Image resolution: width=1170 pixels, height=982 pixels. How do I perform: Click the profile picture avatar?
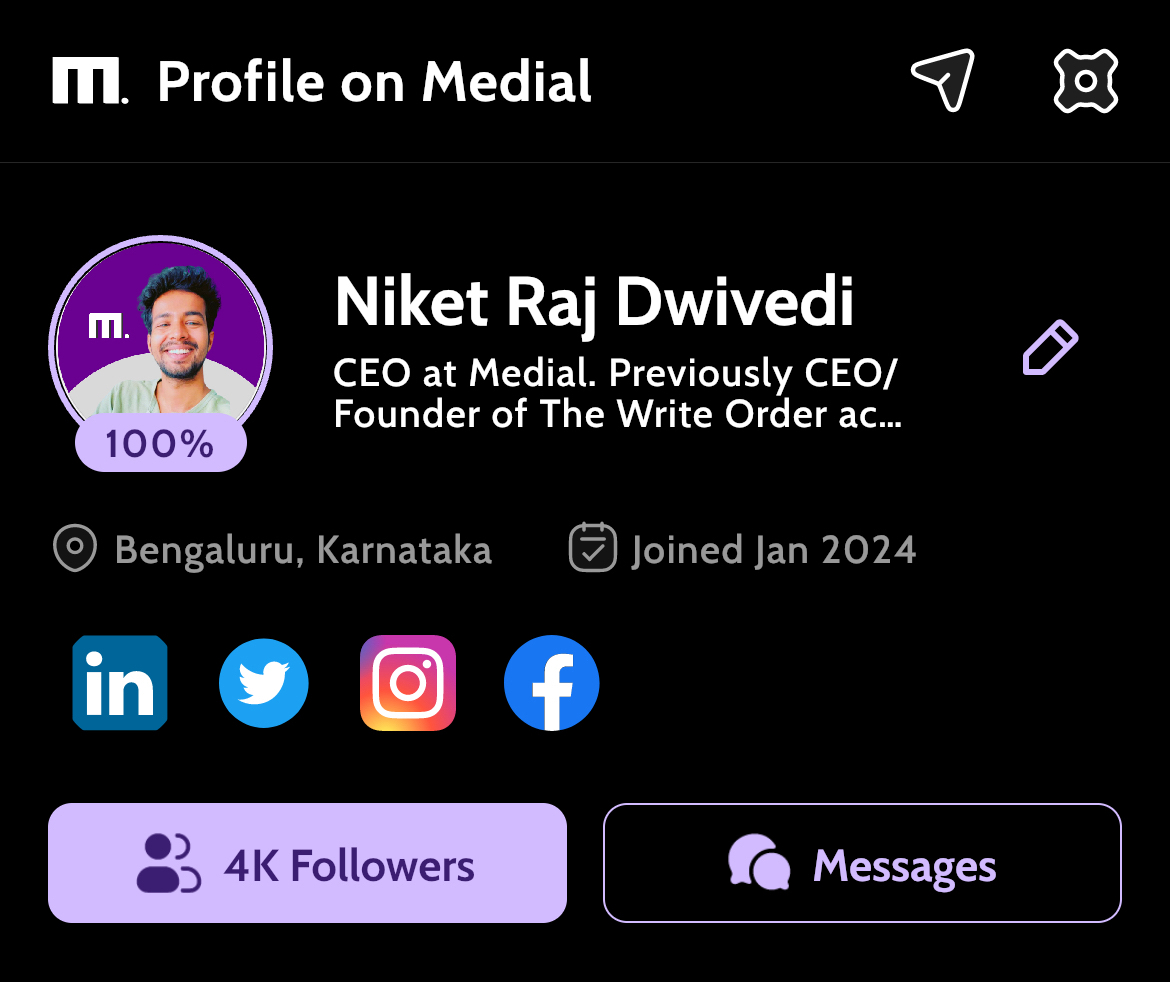[160, 340]
